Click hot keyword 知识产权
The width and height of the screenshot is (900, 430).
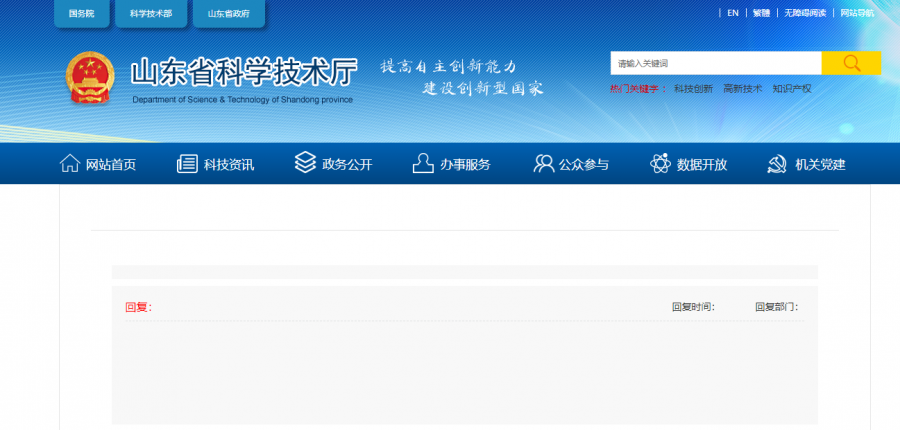pos(792,89)
